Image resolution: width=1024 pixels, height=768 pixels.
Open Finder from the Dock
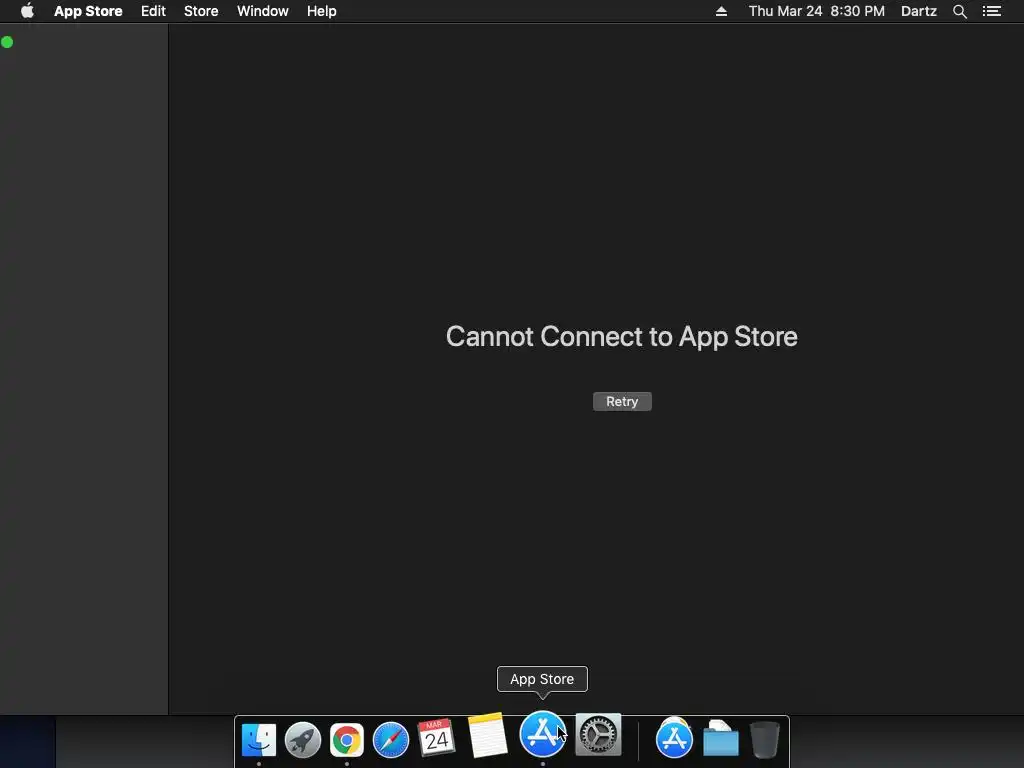(x=259, y=740)
